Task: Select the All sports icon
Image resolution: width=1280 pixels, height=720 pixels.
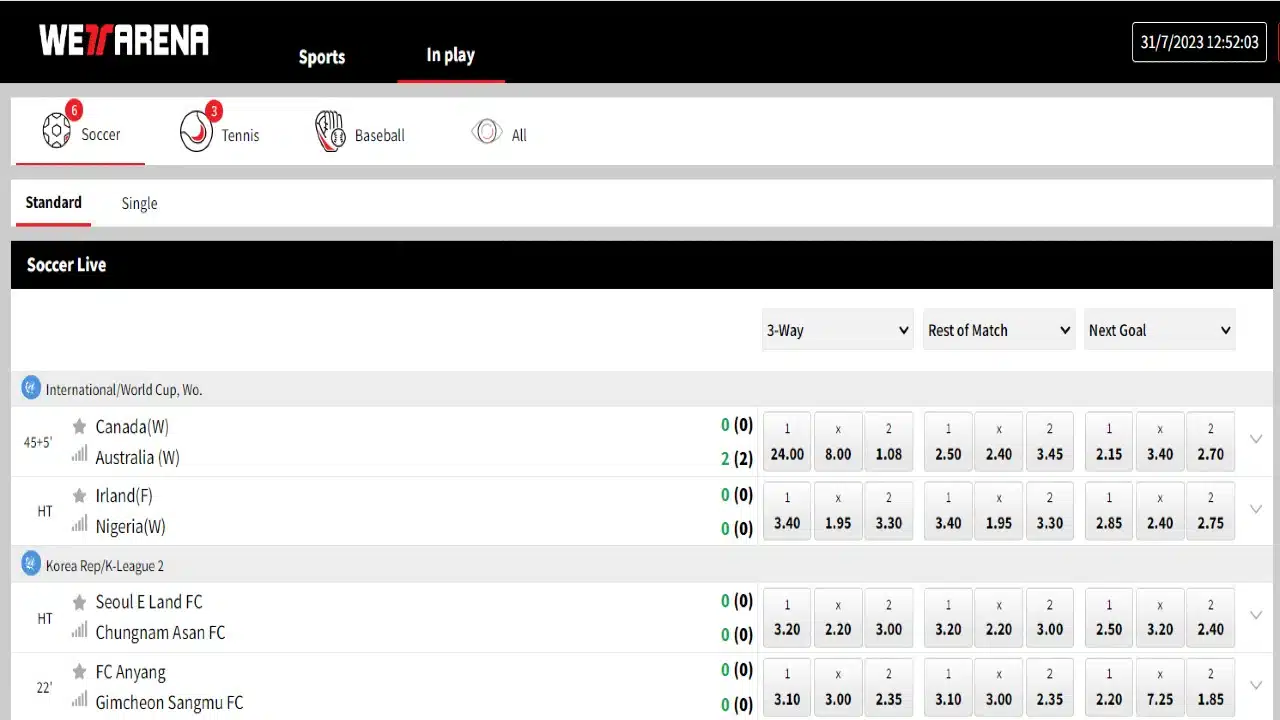Action: click(x=487, y=132)
